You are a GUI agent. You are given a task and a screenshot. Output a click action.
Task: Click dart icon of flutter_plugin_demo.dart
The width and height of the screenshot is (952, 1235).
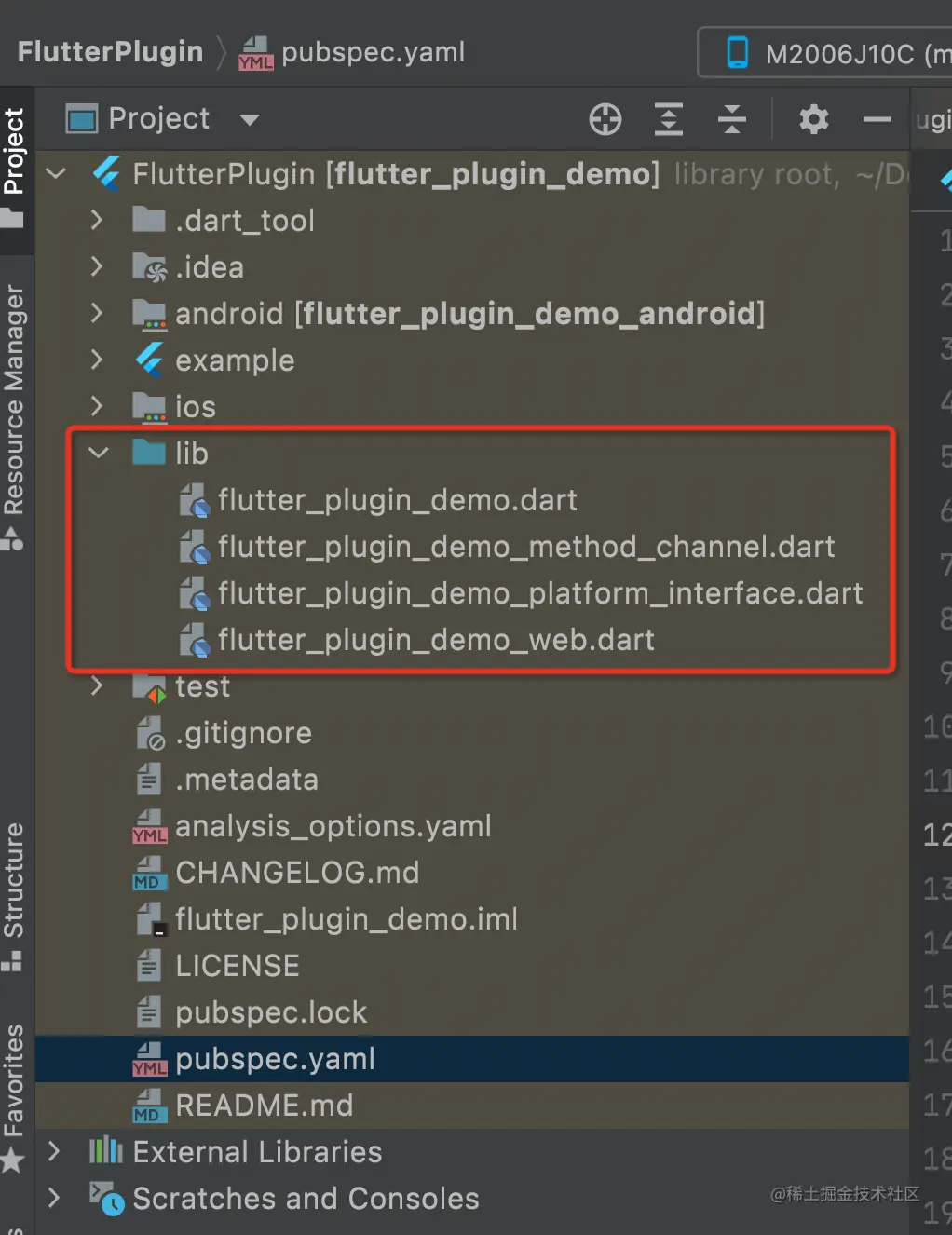pyautogui.click(x=194, y=500)
